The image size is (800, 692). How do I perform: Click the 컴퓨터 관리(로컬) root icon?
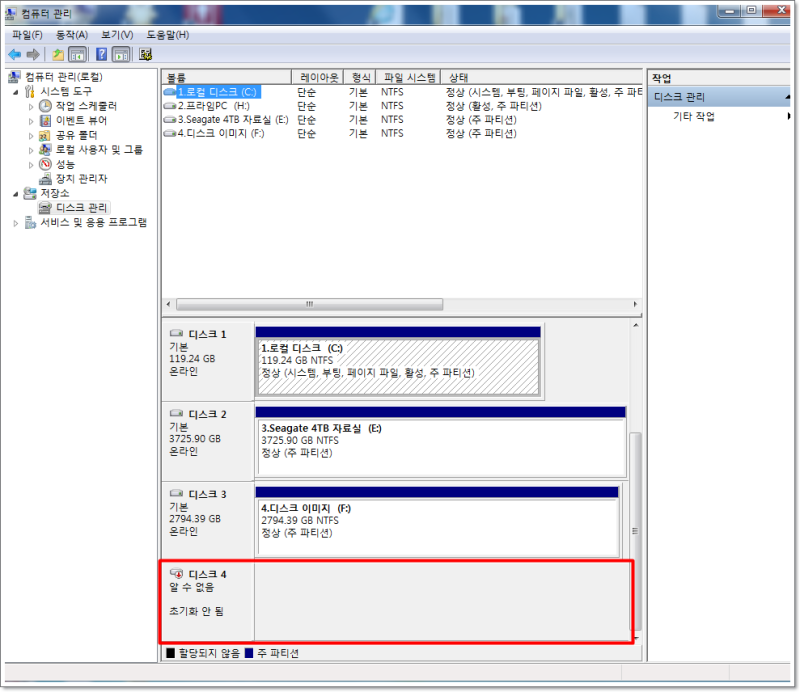coord(15,77)
